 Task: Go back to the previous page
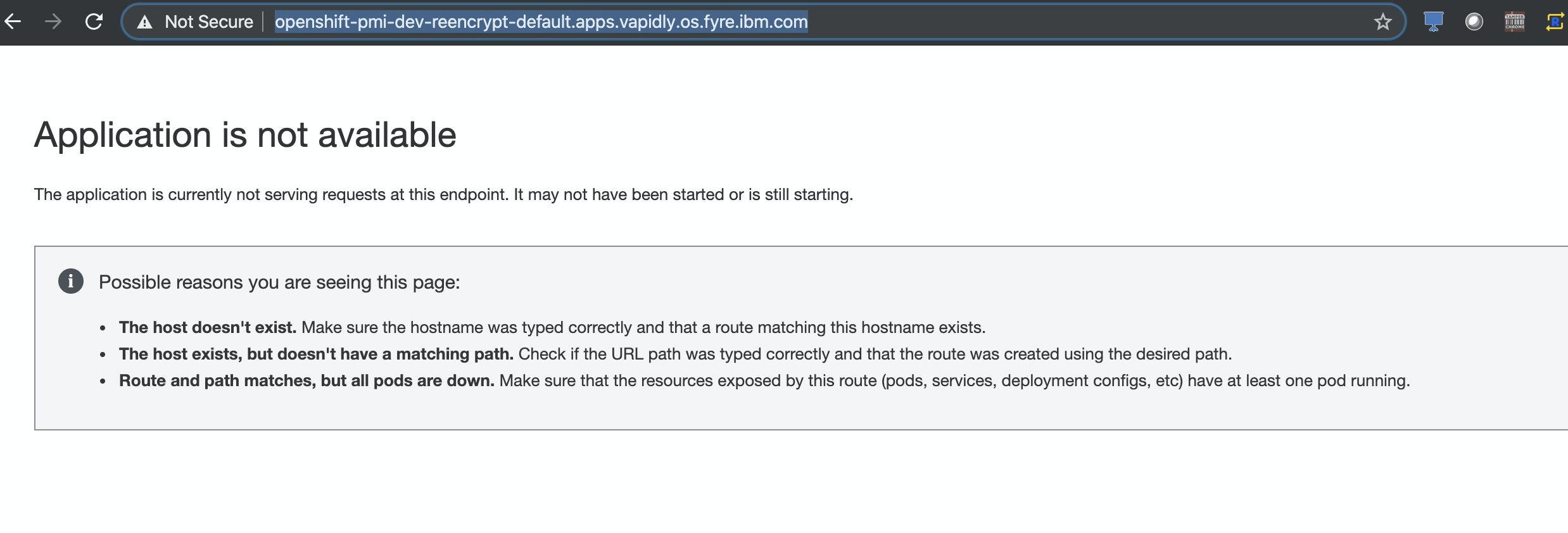click(13, 22)
